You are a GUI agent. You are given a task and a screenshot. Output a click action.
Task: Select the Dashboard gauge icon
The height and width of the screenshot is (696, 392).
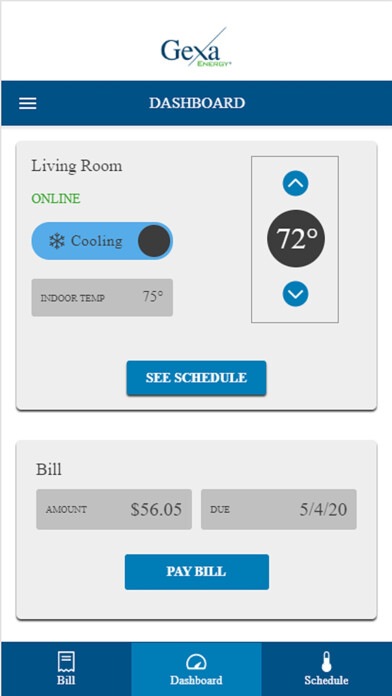click(x=196, y=663)
